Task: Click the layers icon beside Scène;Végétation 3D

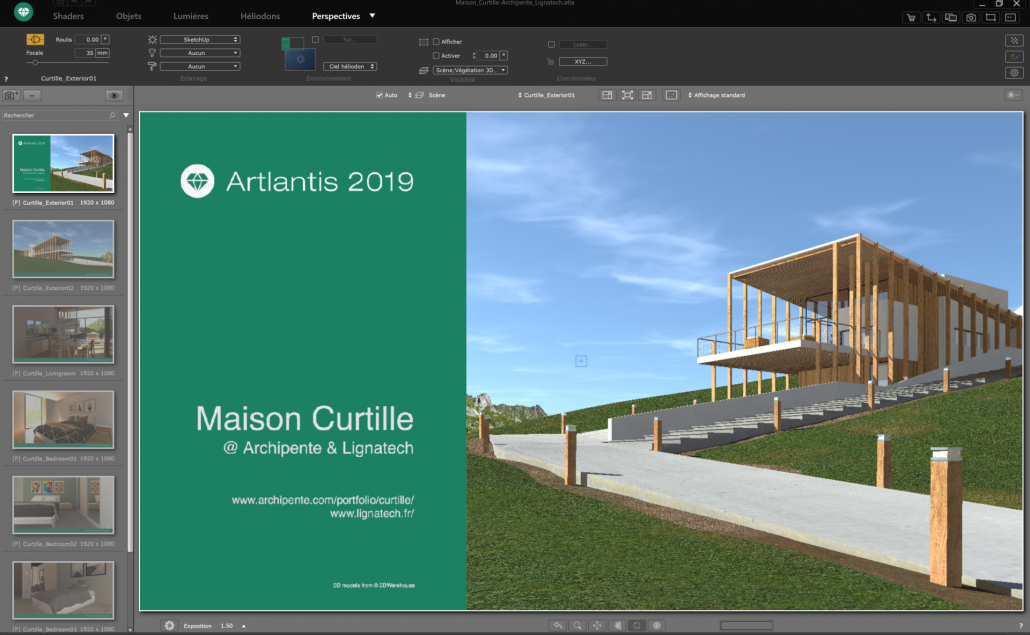Action: [424, 70]
